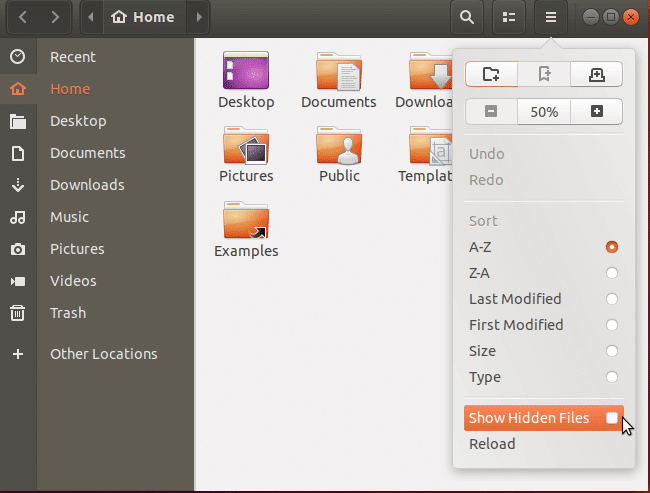The width and height of the screenshot is (650, 493).
Task: Click Reload in the popover menu
Action: [492, 443]
